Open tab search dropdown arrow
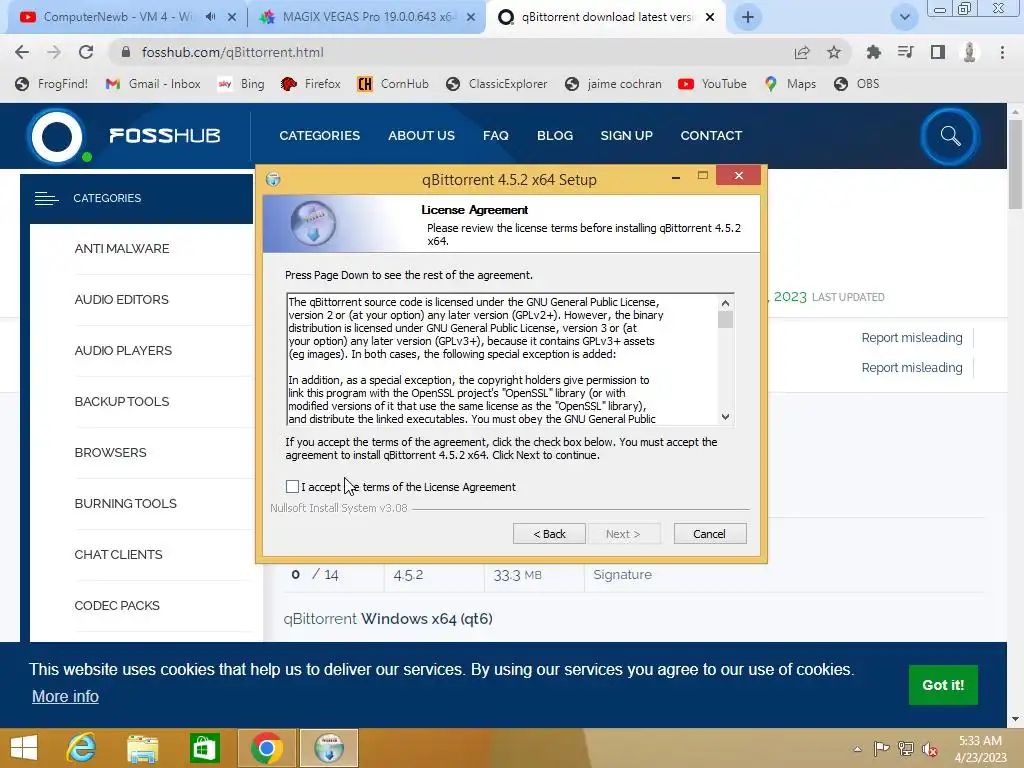The width and height of the screenshot is (1024, 768). [x=904, y=17]
